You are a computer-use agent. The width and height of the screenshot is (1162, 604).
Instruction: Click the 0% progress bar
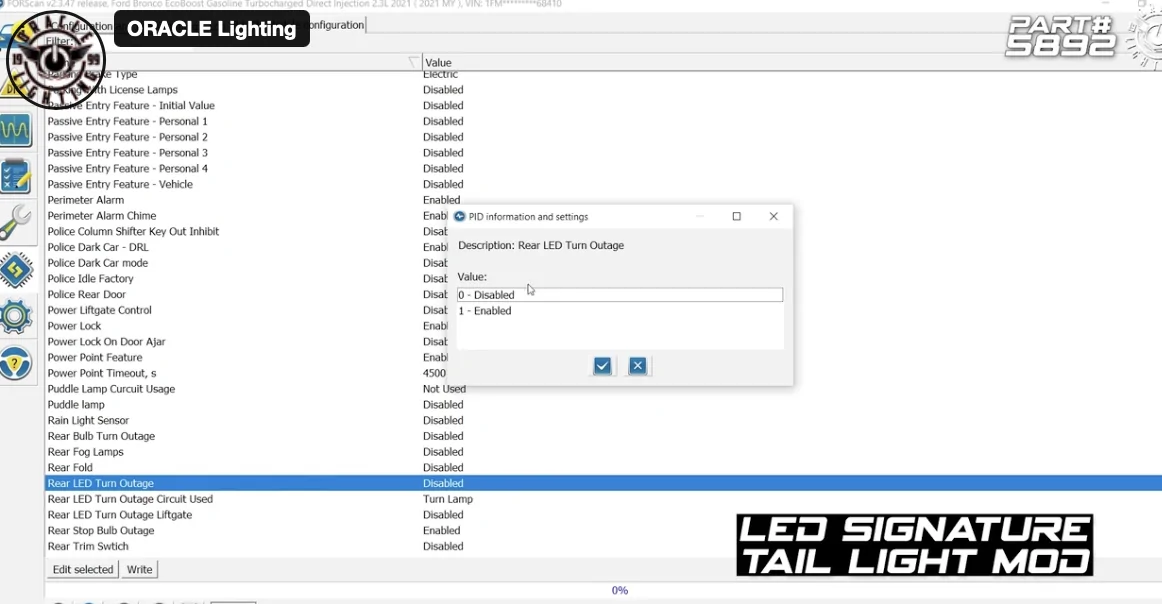(620, 590)
